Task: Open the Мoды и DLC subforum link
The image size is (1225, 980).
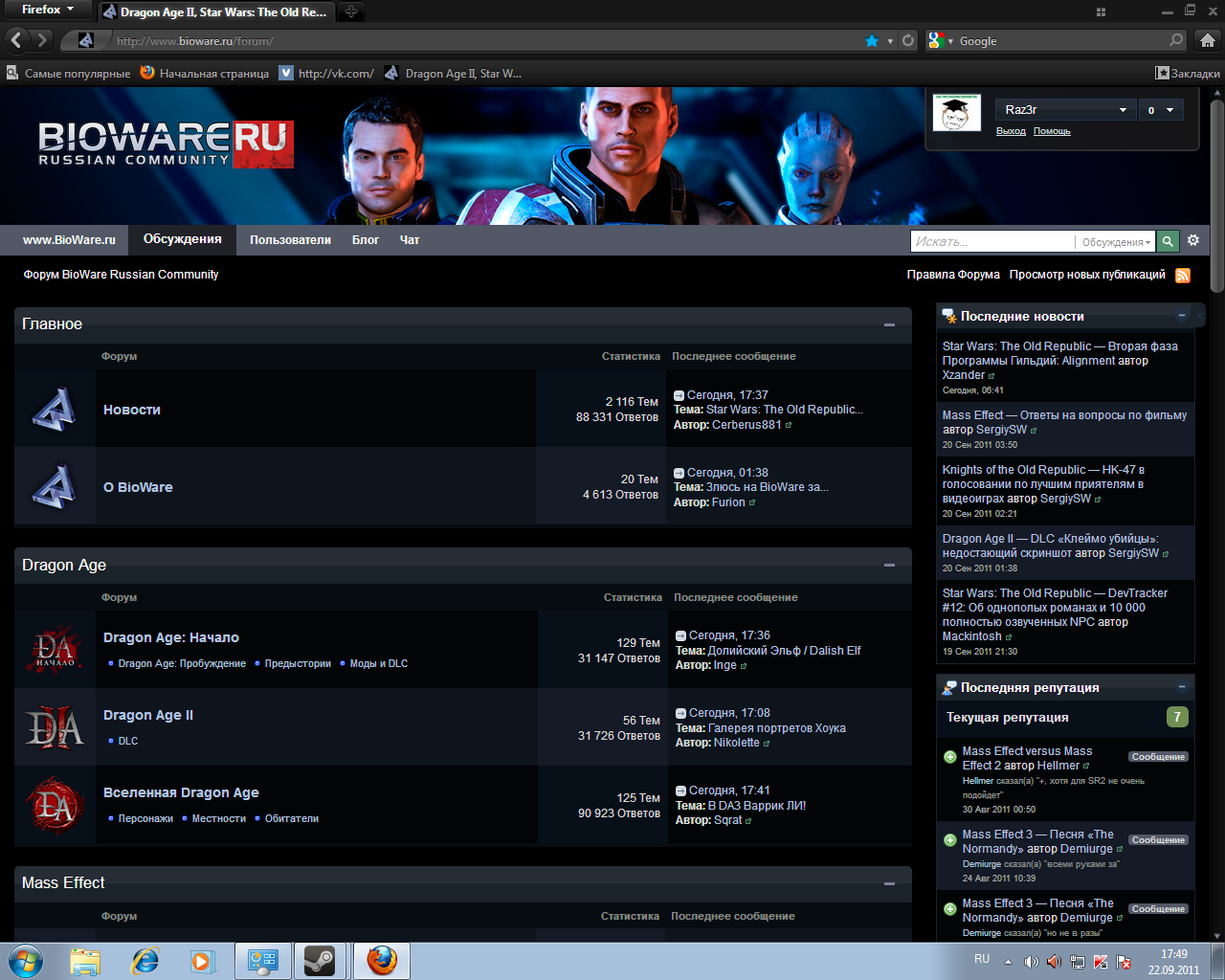Action: [379, 663]
